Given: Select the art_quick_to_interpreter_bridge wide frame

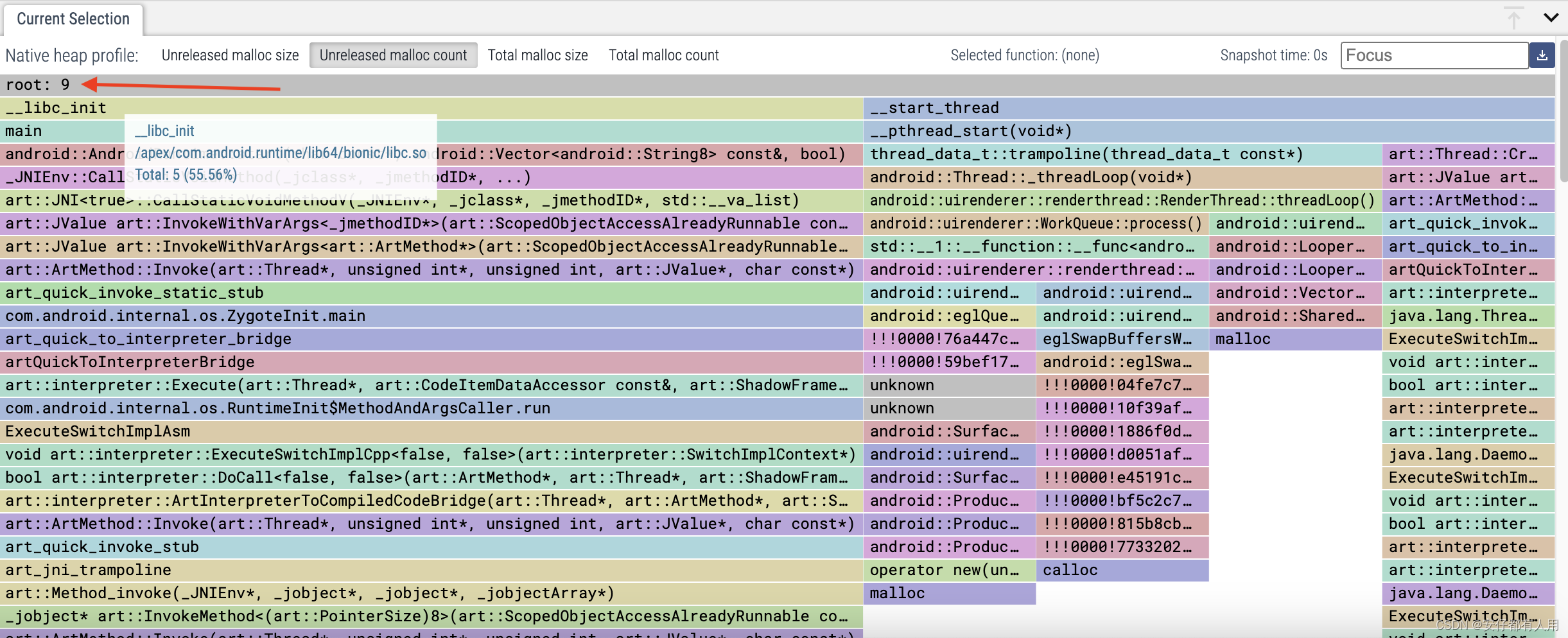Looking at the screenshot, I should point(431,339).
